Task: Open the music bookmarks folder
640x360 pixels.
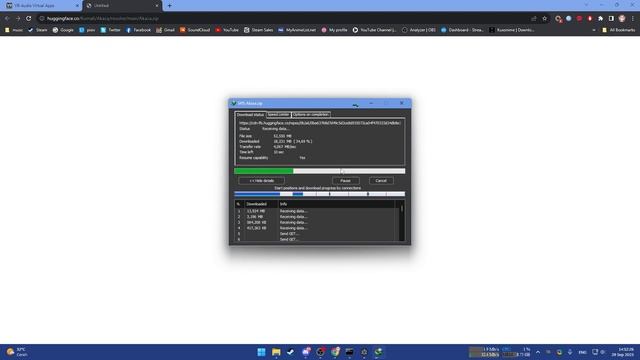Action: [x=14, y=30]
